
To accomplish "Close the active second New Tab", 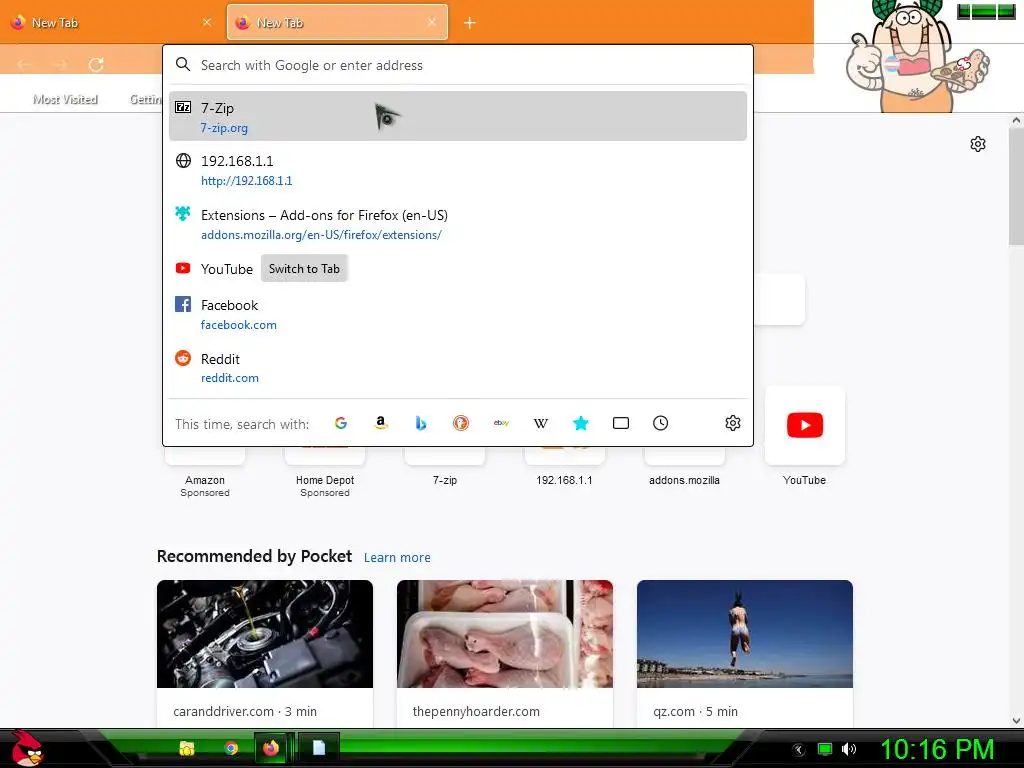I will (432, 22).
